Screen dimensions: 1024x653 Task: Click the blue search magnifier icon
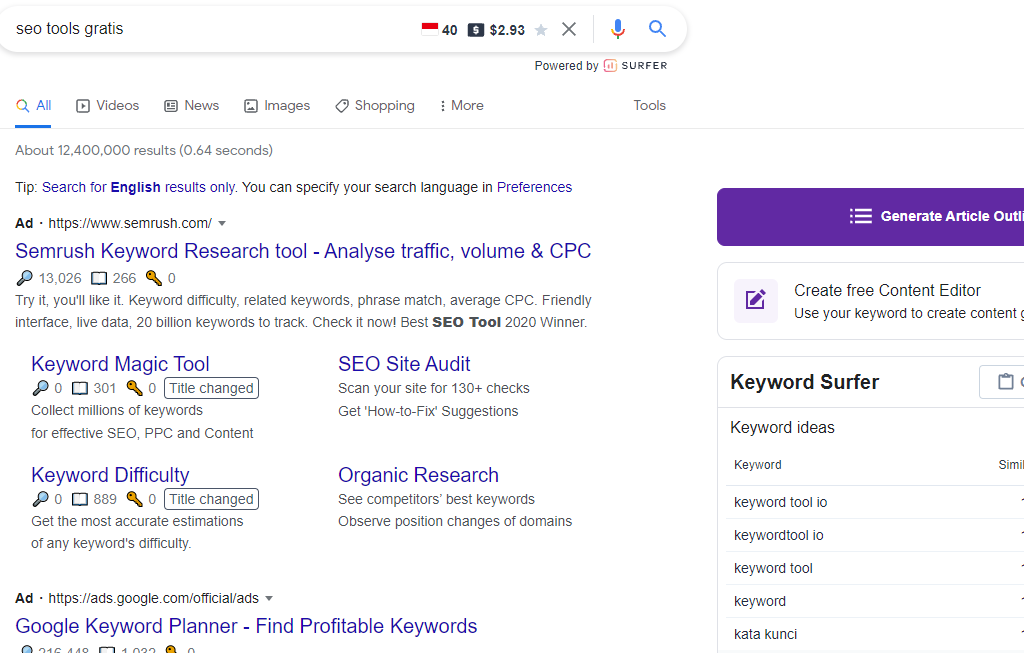pos(657,29)
